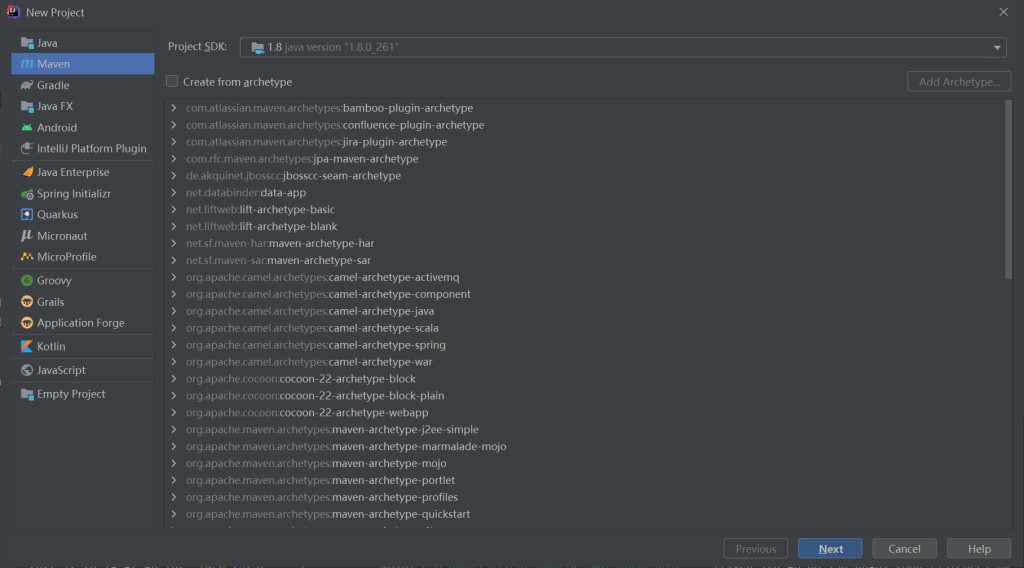Screen dimensions: 1024x568
Task: Click the Cancel button
Action: (x=904, y=549)
